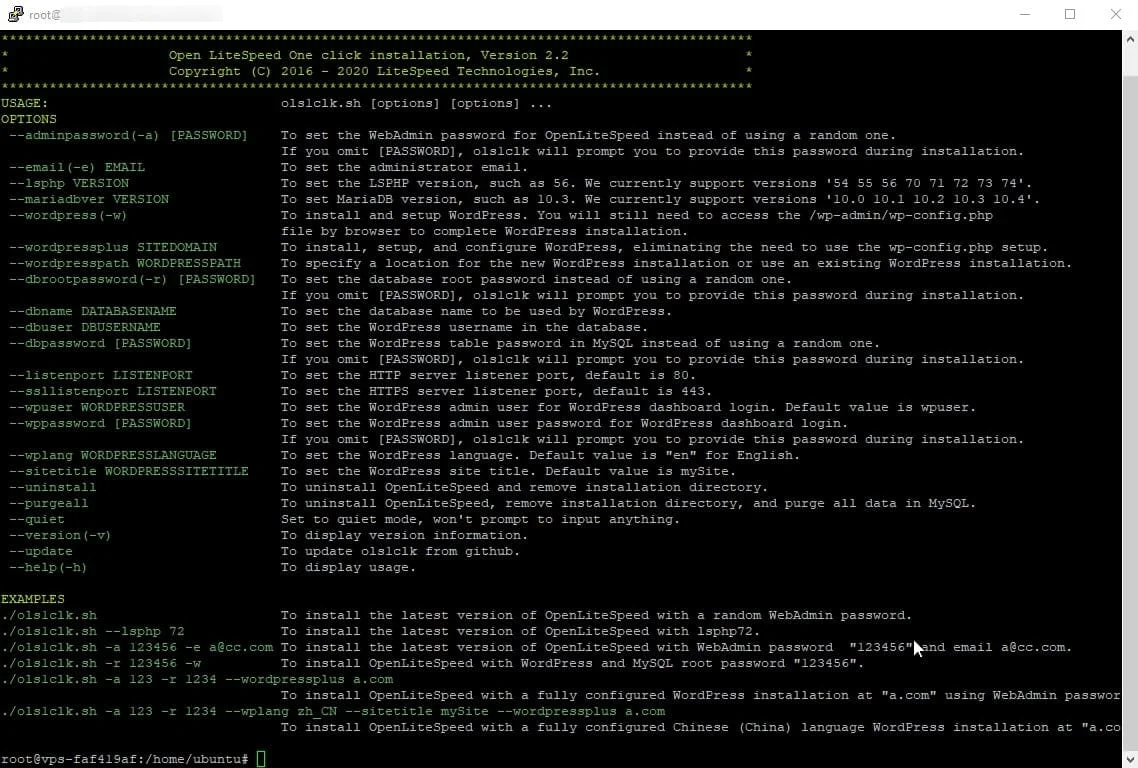The width and height of the screenshot is (1138, 768).
Task: Click the "--mariadbver VERSION" option text
Action: tap(88, 199)
